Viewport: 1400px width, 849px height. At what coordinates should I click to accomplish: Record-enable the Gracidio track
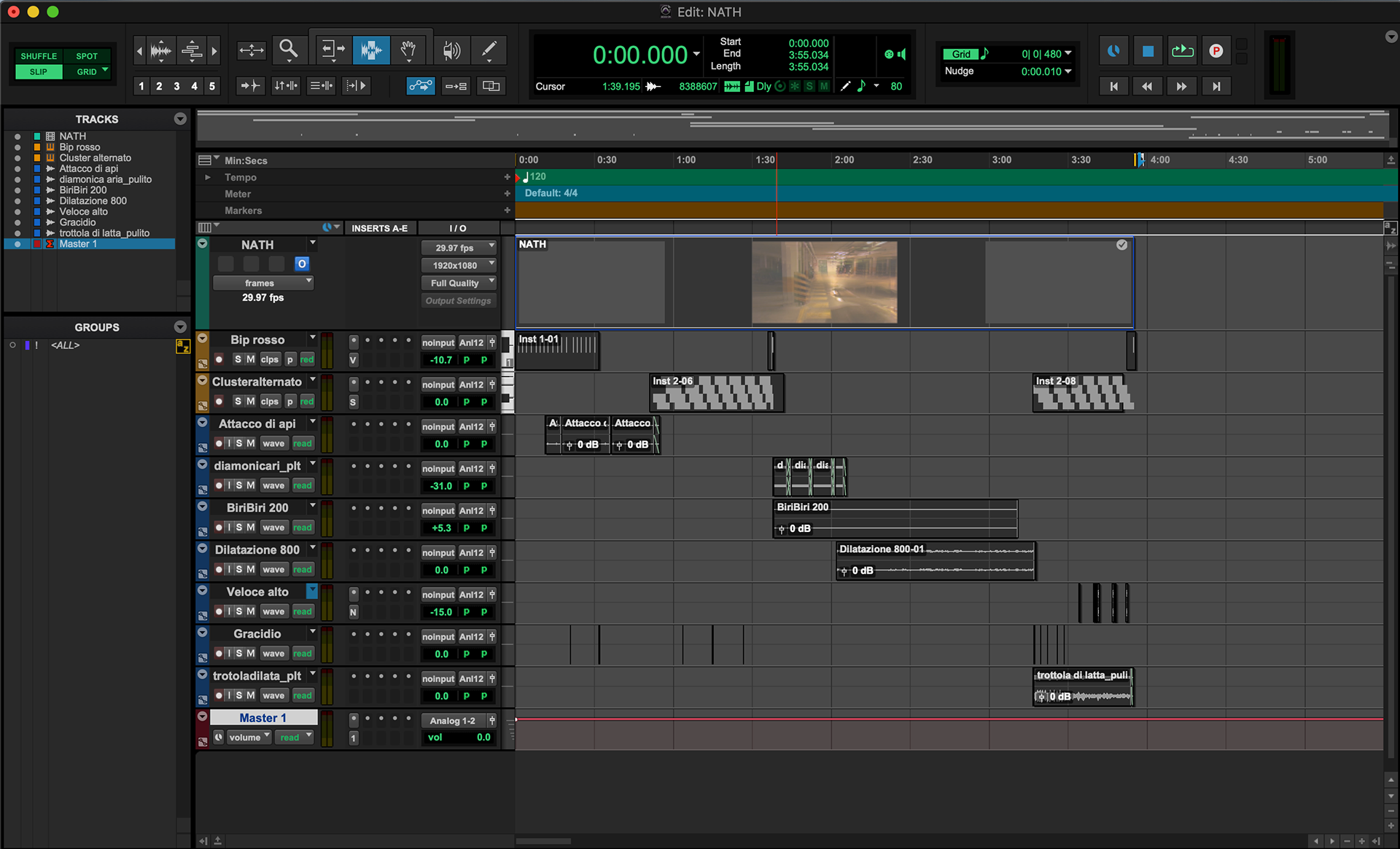(x=219, y=654)
